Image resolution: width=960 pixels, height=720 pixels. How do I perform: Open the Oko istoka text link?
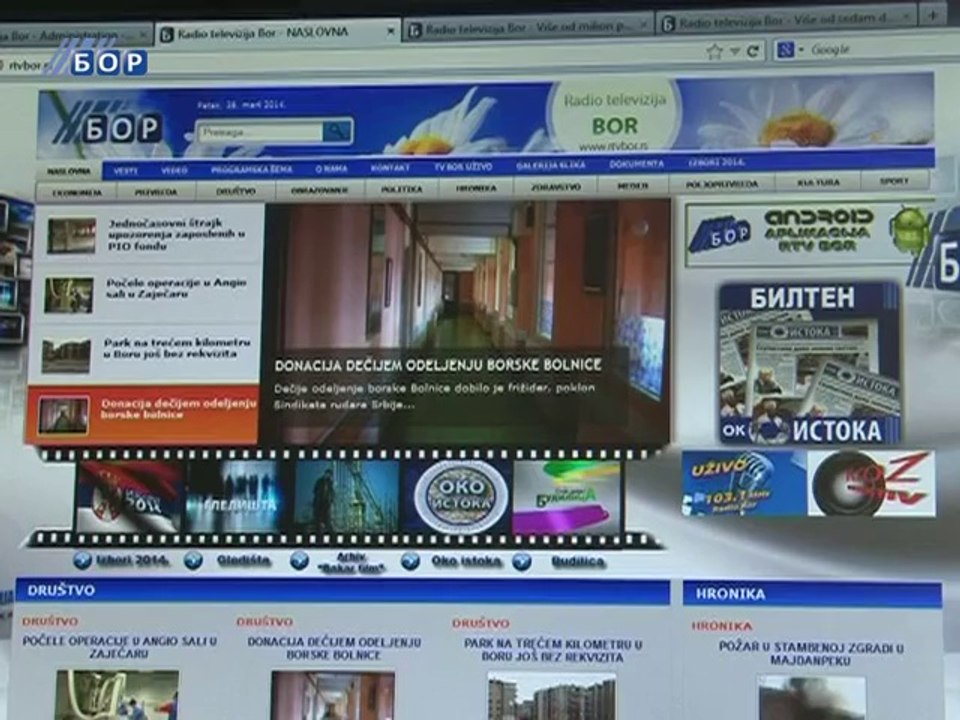466,561
